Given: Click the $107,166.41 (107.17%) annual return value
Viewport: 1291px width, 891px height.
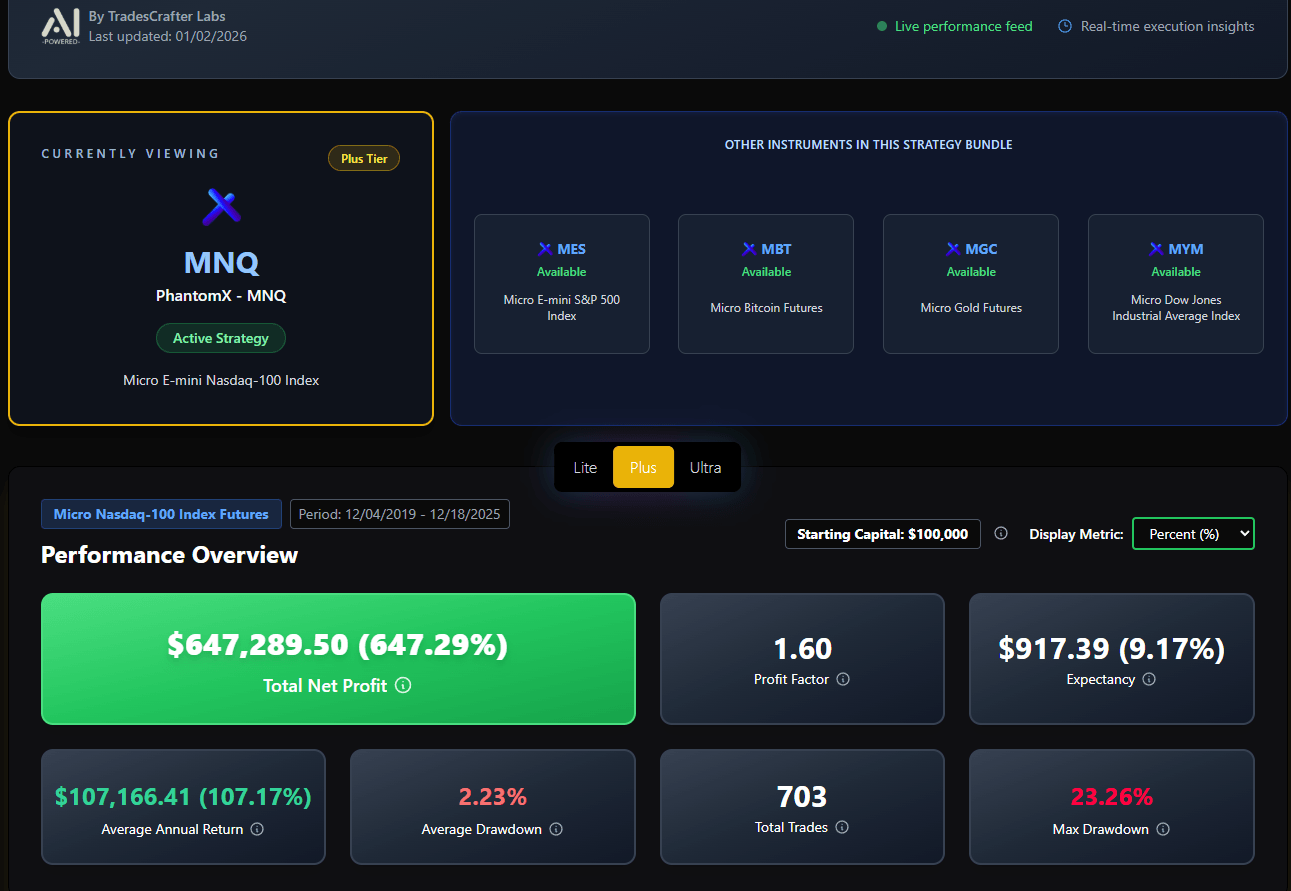Looking at the screenshot, I should coord(183,797).
